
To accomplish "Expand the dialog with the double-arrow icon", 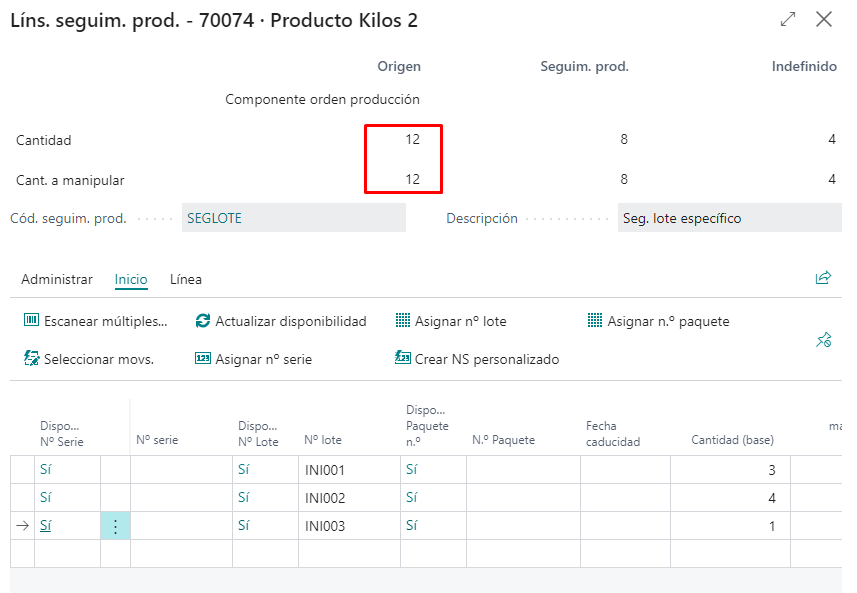I will (x=788, y=19).
